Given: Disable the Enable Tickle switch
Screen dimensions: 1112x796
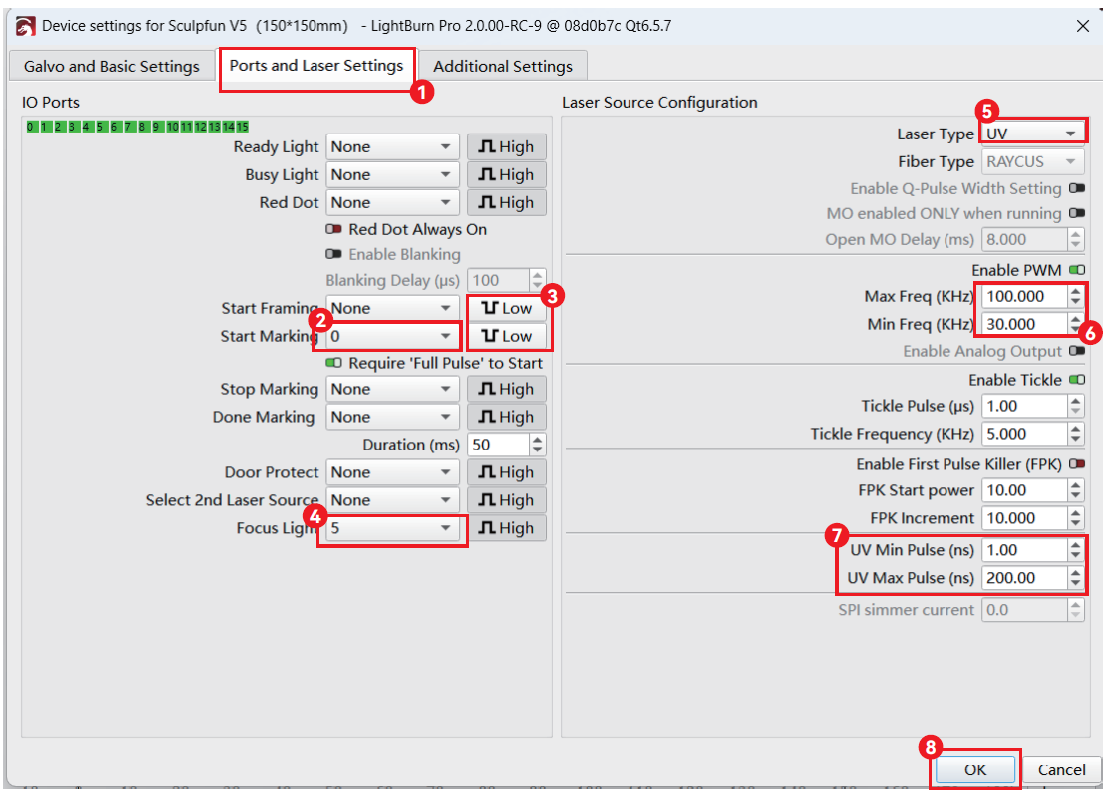Looking at the screenshot, I should 1076,381.
